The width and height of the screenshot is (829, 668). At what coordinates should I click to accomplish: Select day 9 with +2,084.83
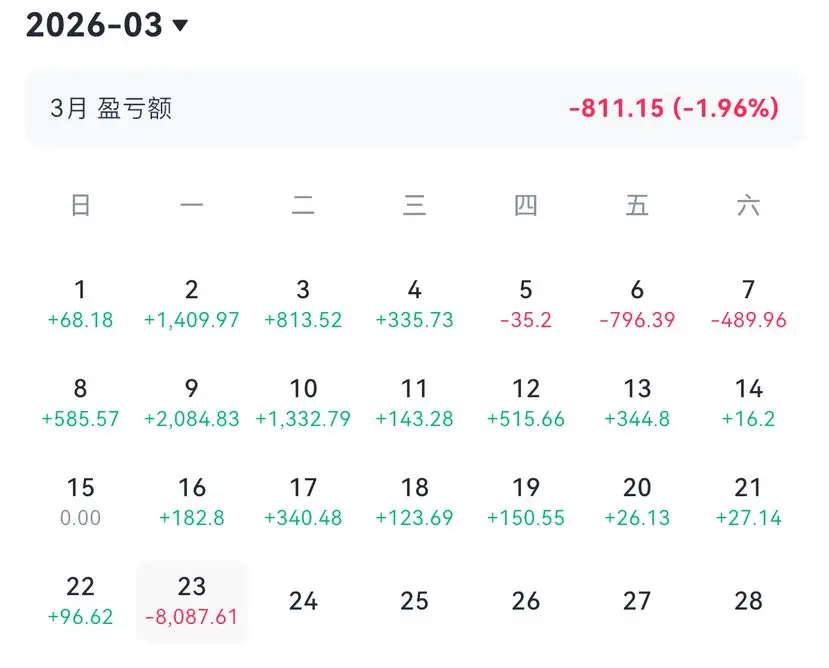191,403
